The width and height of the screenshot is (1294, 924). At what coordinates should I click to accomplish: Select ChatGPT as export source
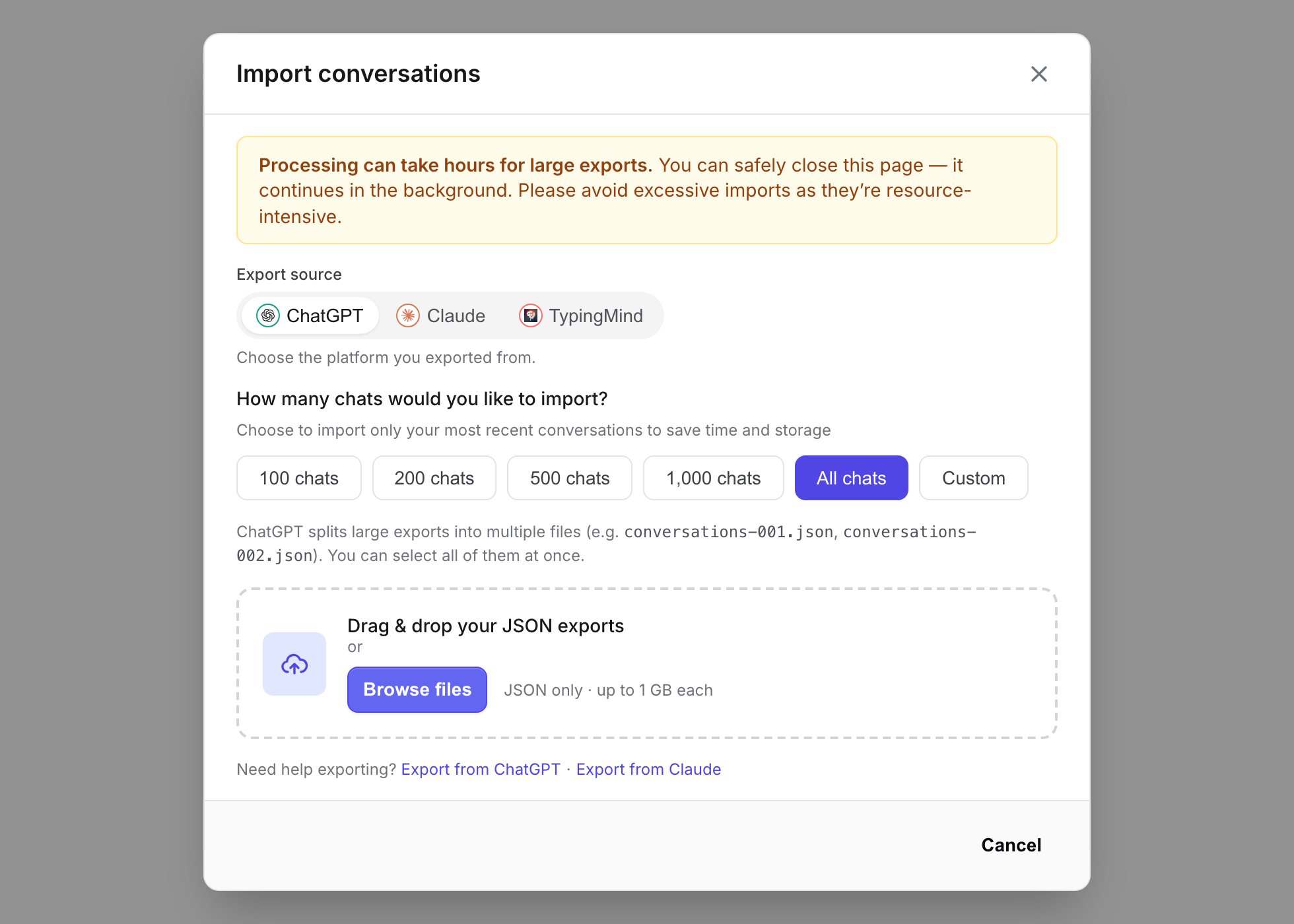pyautogui.click(x=310, y=315)
